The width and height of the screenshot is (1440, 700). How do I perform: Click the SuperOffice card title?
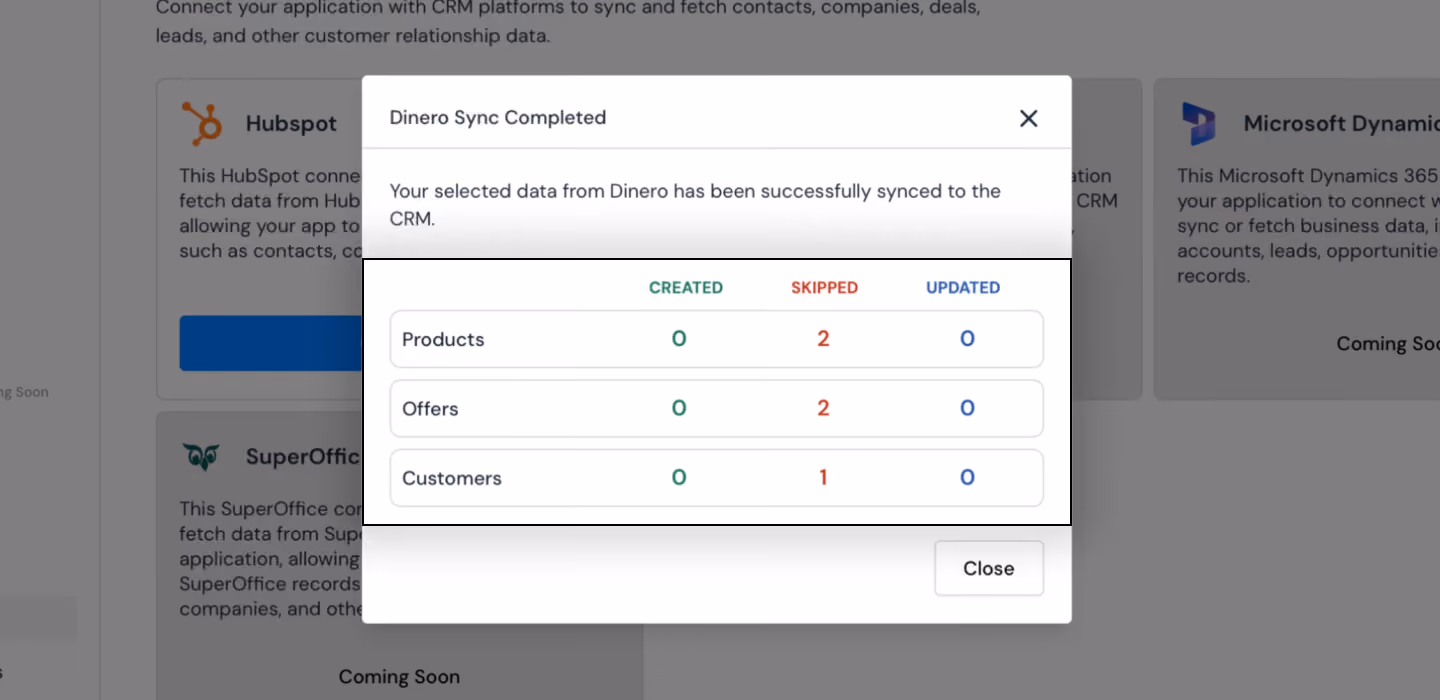pyautogui.click(x=303, y=457)
